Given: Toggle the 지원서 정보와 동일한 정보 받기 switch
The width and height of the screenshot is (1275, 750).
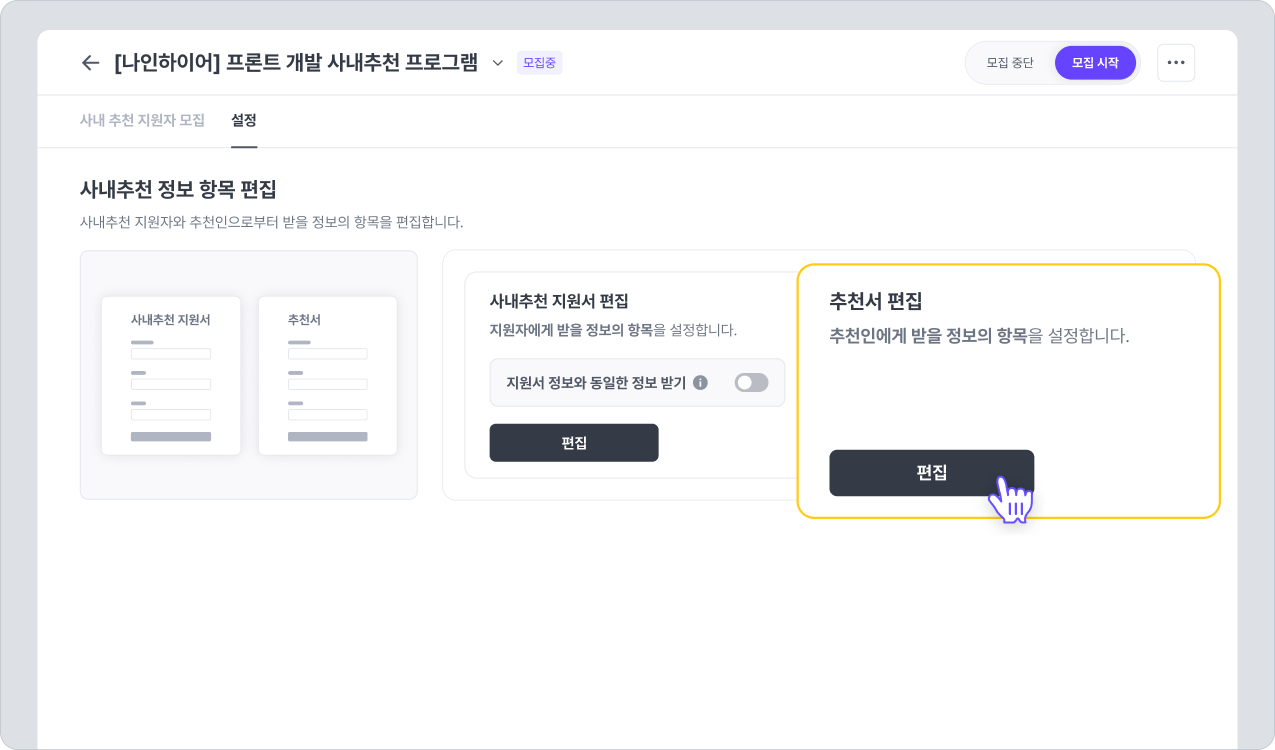Looking at the screenshot, I should pos(751,382).
